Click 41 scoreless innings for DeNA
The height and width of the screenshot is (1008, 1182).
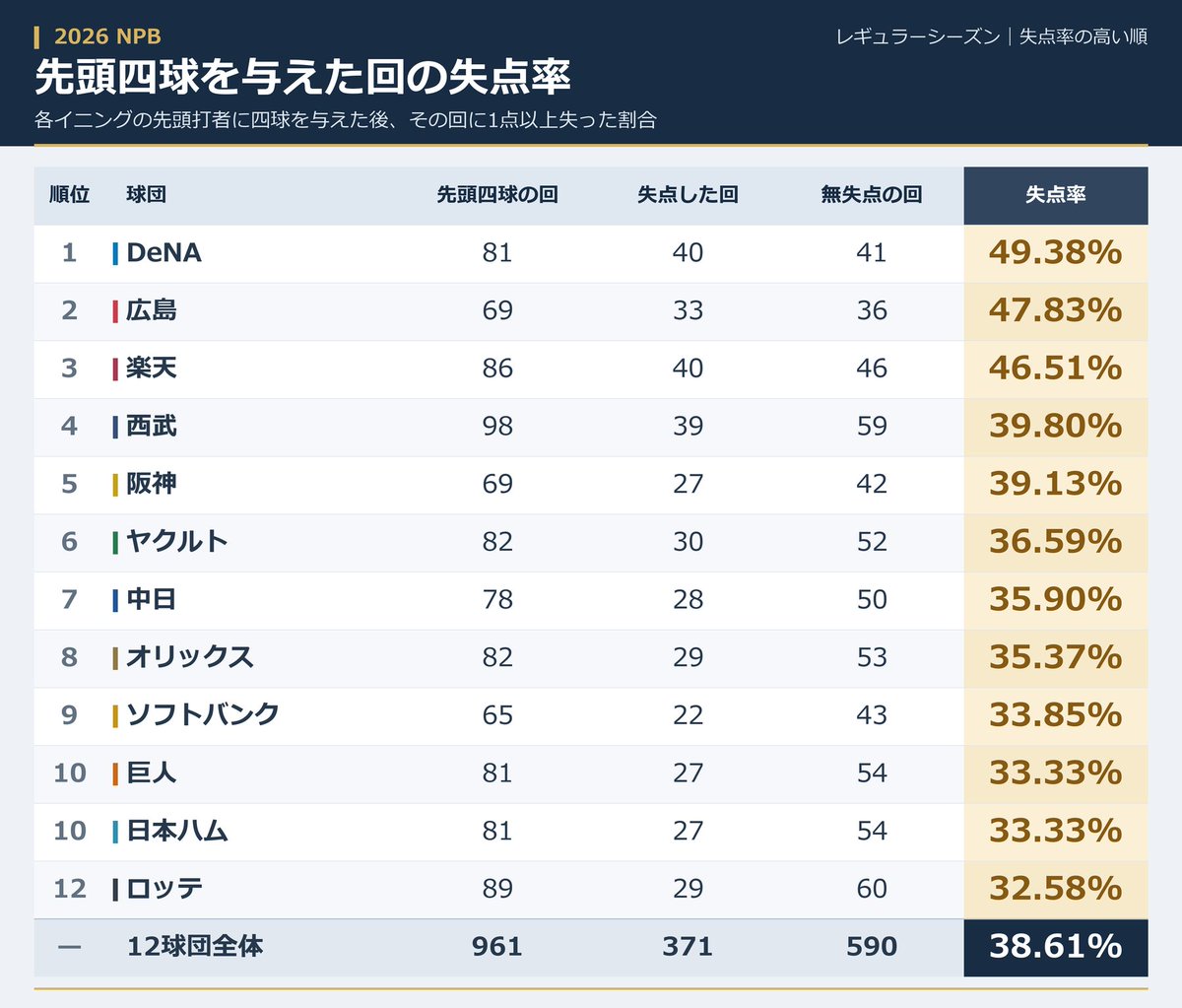pos(872,253)
